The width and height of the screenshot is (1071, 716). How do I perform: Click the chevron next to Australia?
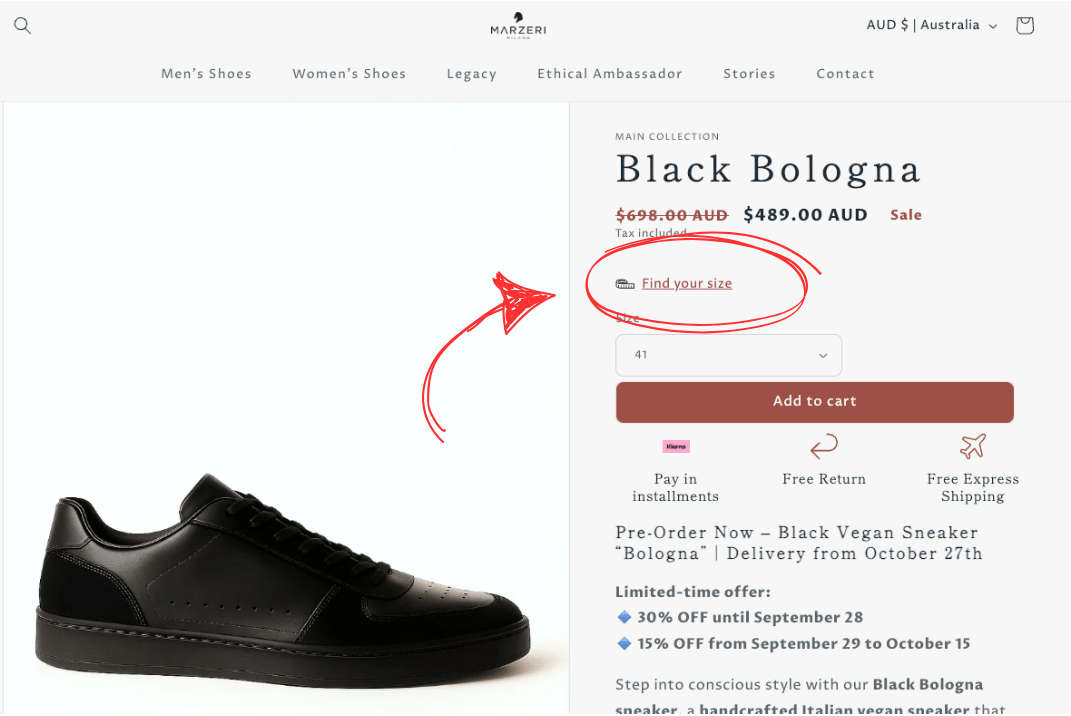pyautogui.click(x=991, y=25)
